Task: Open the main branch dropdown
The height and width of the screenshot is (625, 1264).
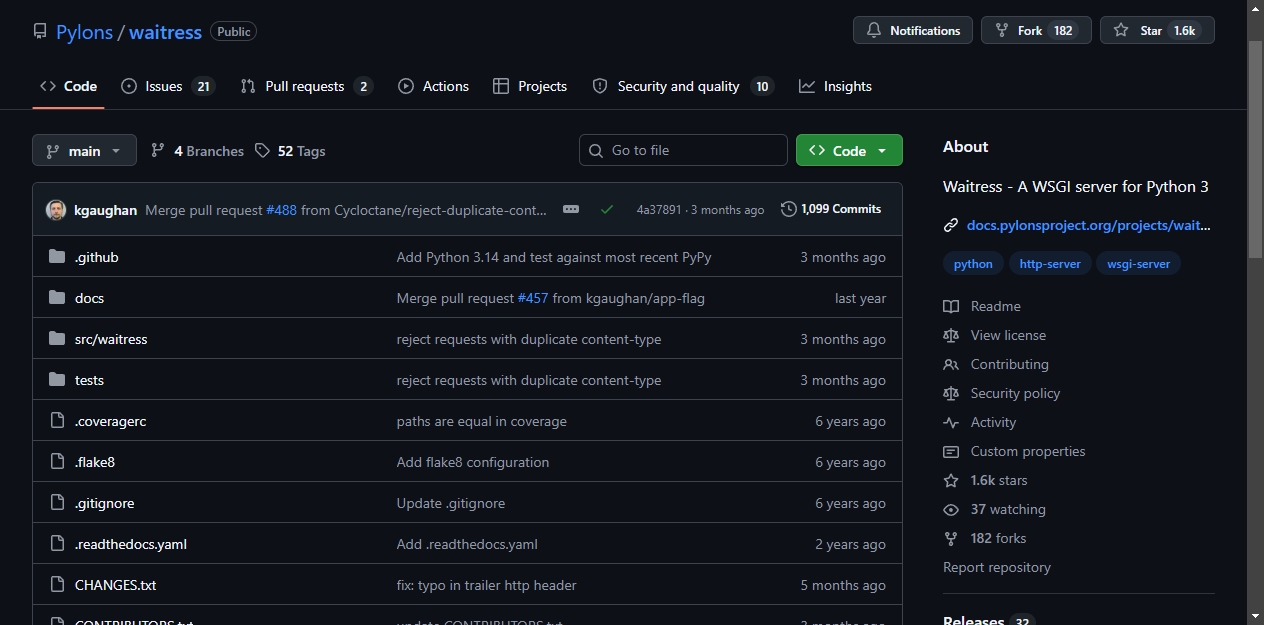Action: (x=84, y=151)
